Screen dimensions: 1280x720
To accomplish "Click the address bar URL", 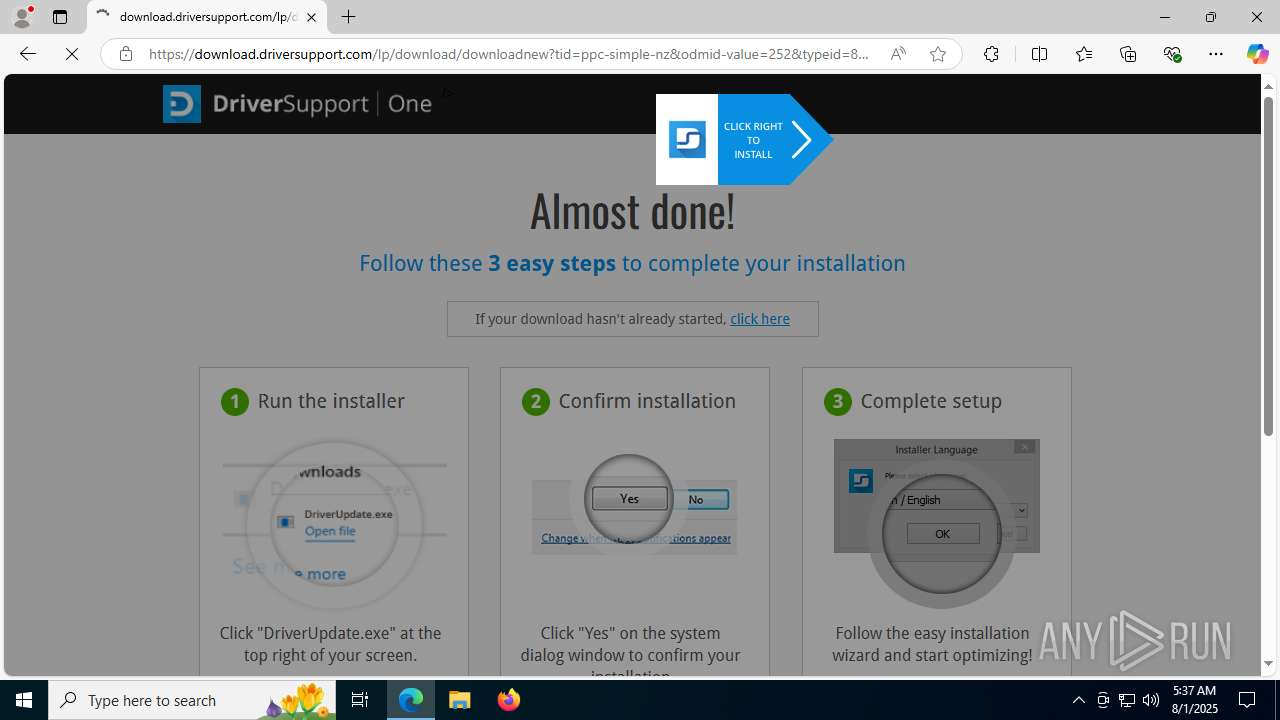I will [x=509, y=54].
